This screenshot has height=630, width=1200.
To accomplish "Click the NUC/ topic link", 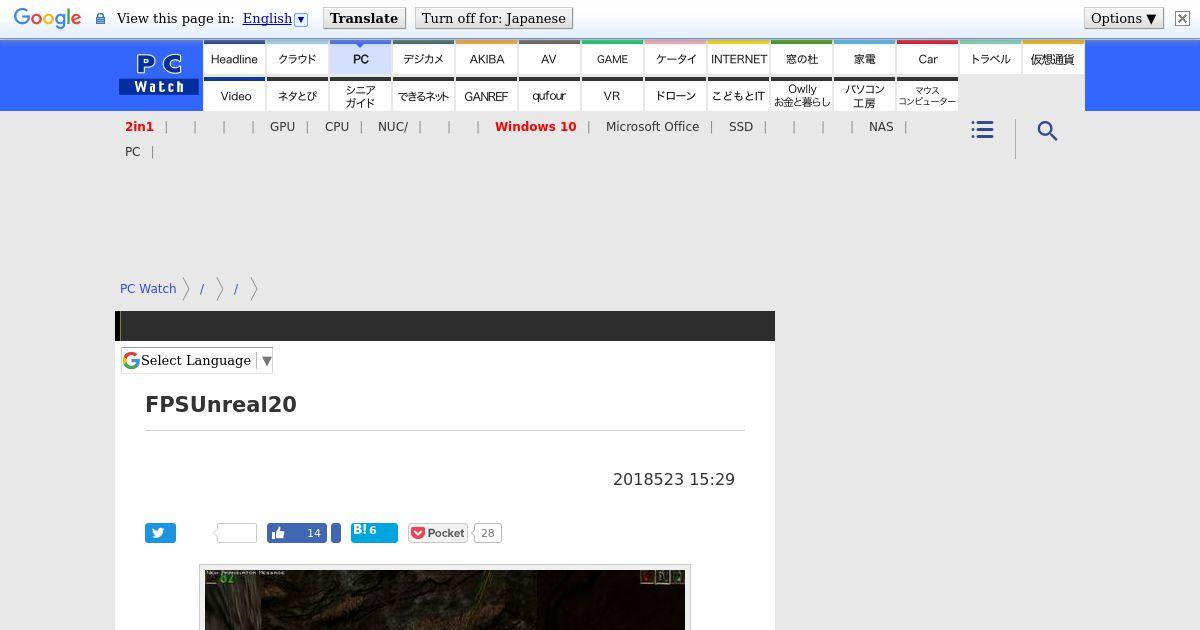I will 393,127.
